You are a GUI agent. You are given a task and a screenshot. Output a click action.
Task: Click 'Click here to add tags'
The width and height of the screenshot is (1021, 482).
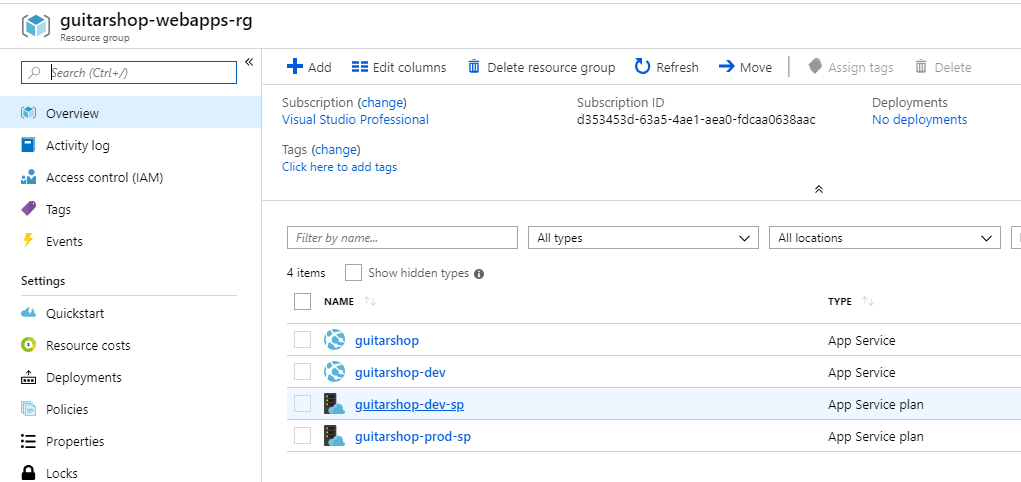[339, 167]
